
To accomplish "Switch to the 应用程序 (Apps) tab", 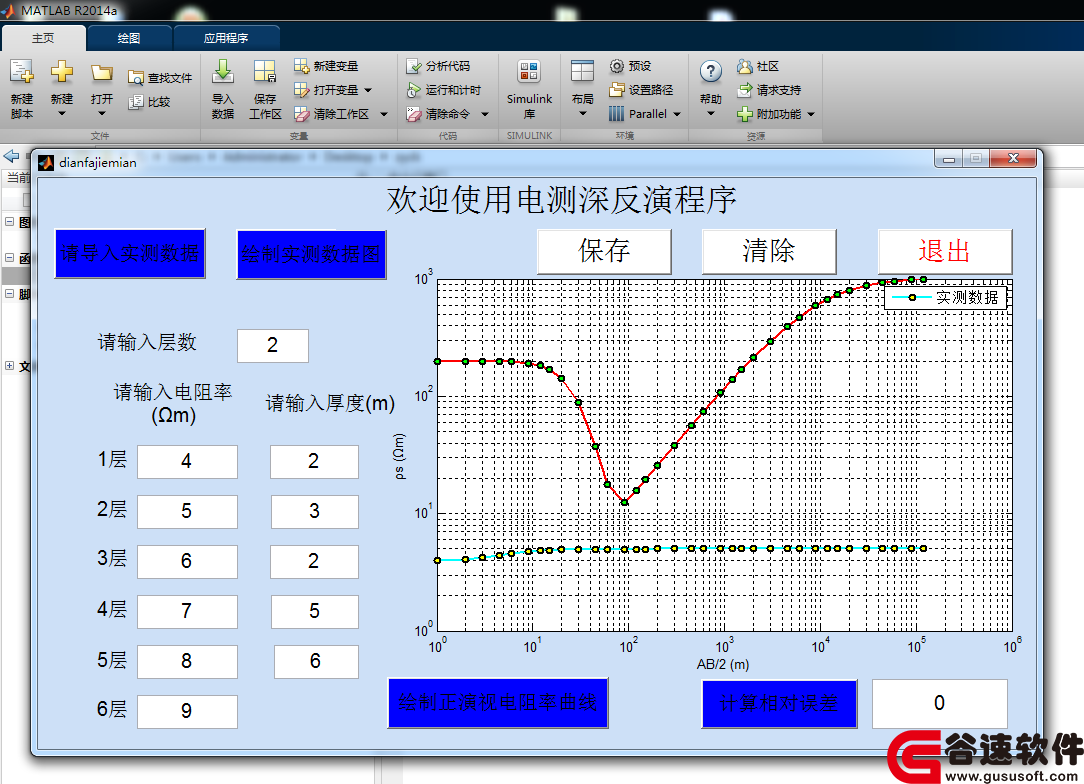I will 226,38.
